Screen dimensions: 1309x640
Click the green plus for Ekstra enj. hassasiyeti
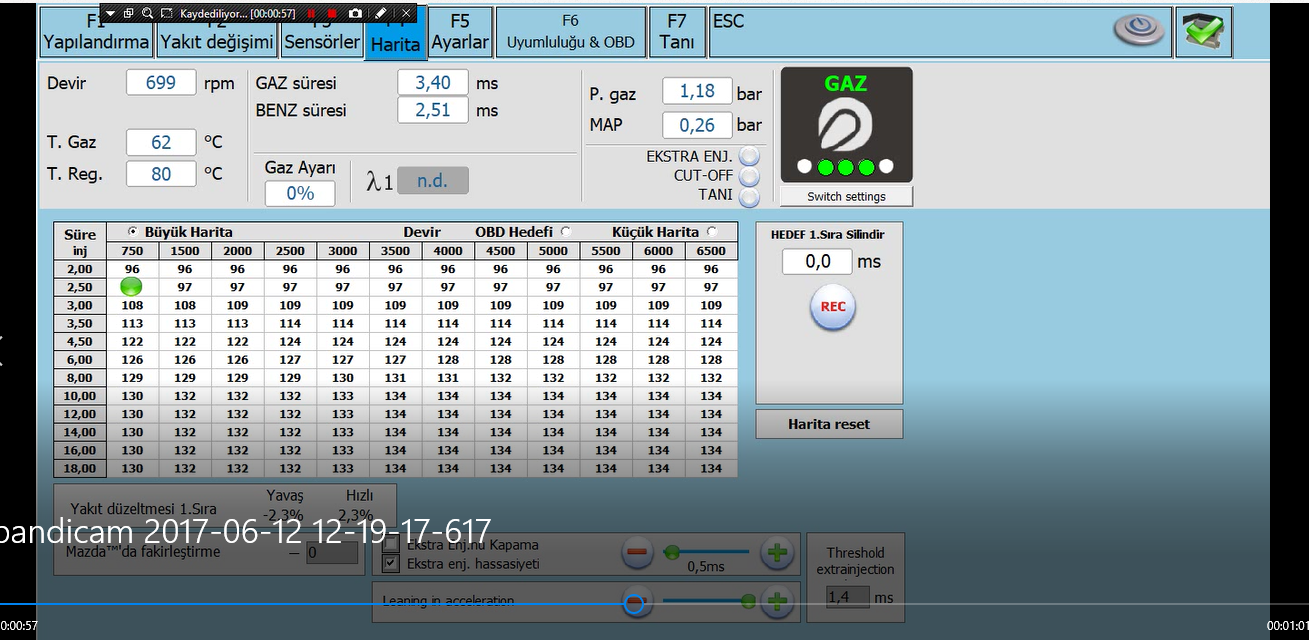pyautogui.click(x=777, y=552)
